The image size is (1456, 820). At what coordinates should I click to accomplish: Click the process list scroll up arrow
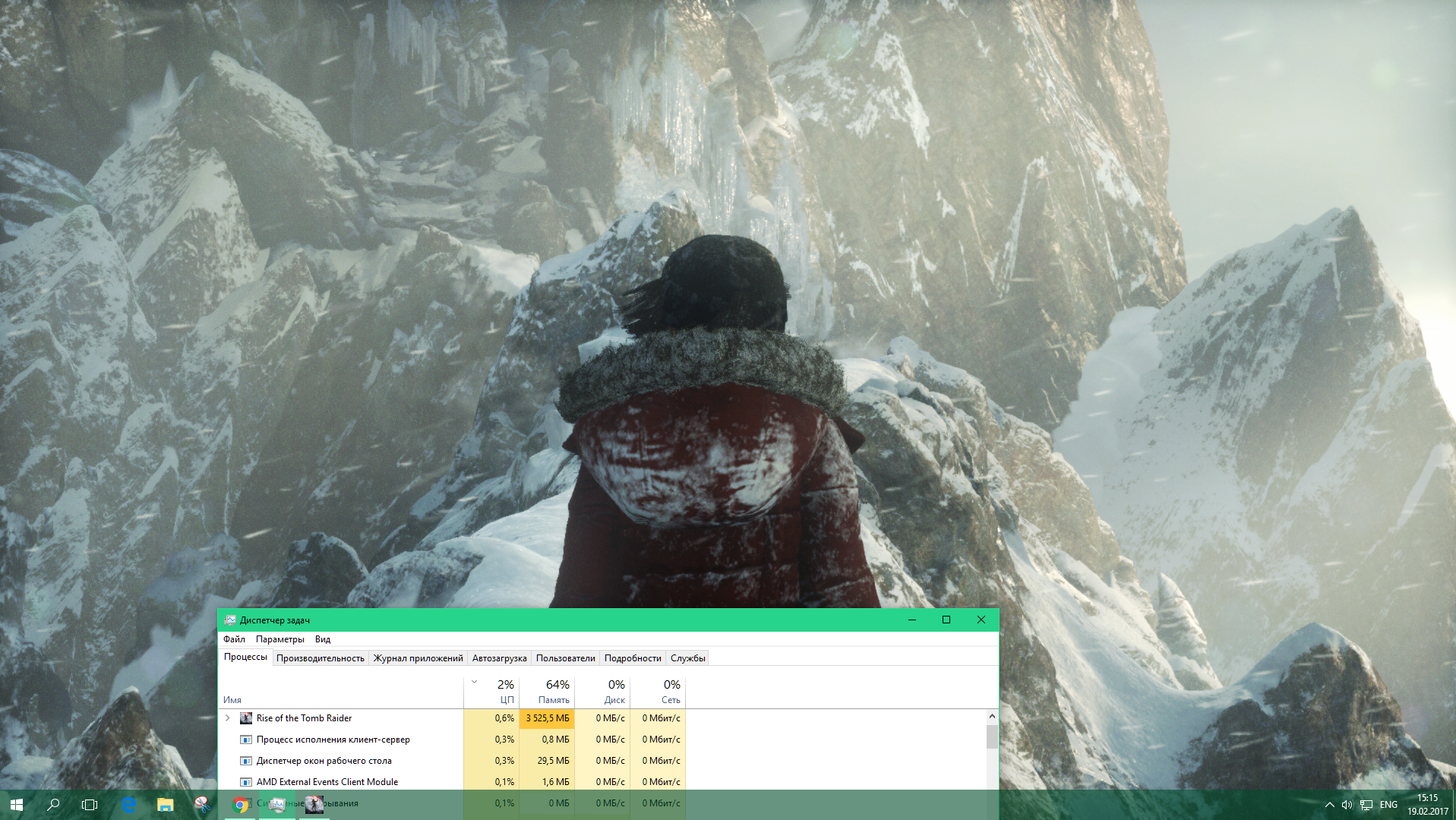992,716
